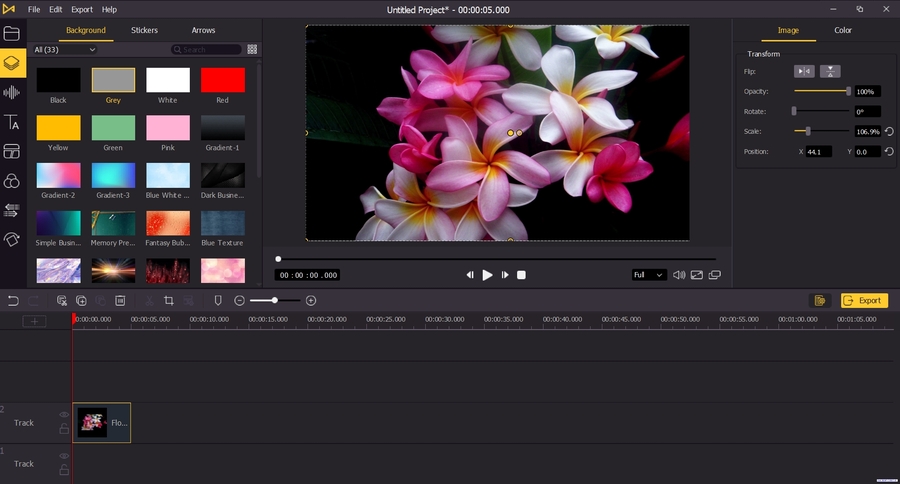Click the background Search field
The image size is (900, 484).
pyautogui.click(x=206, y=49)
